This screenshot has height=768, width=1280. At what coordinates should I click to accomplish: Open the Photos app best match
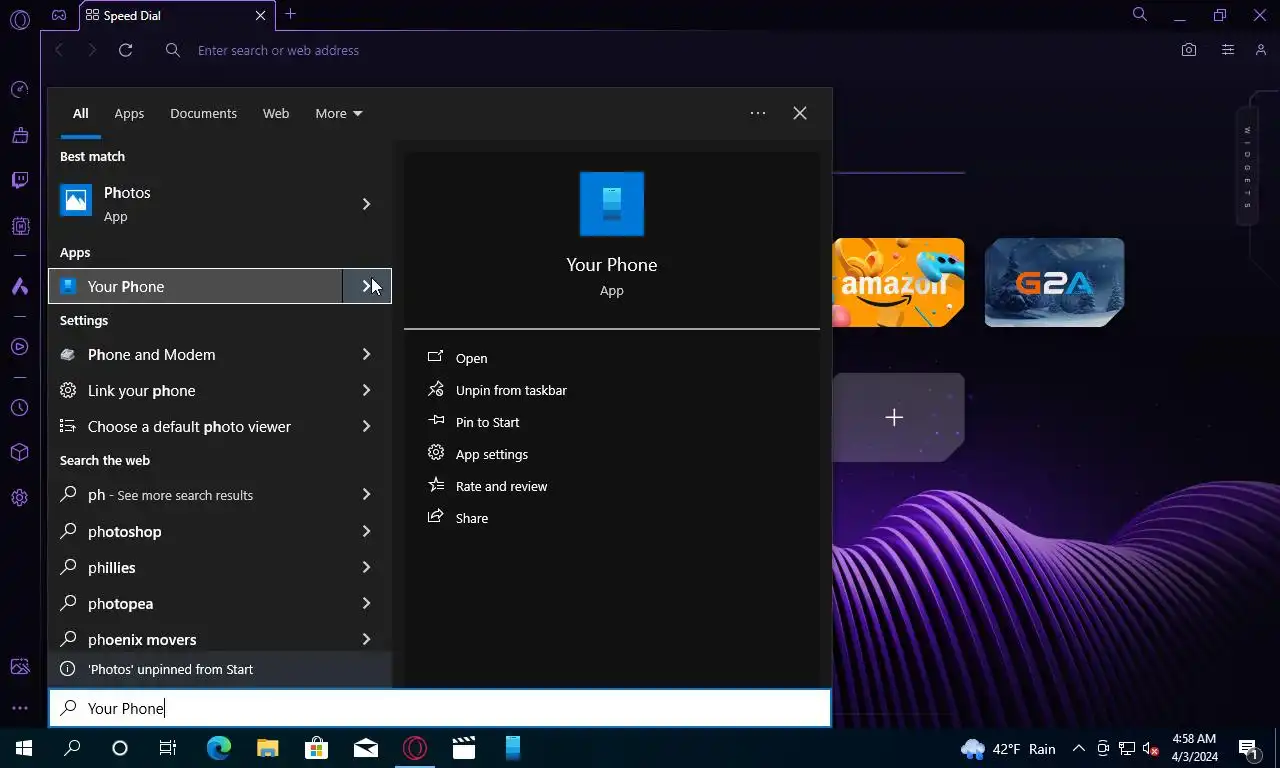(195, 204)
